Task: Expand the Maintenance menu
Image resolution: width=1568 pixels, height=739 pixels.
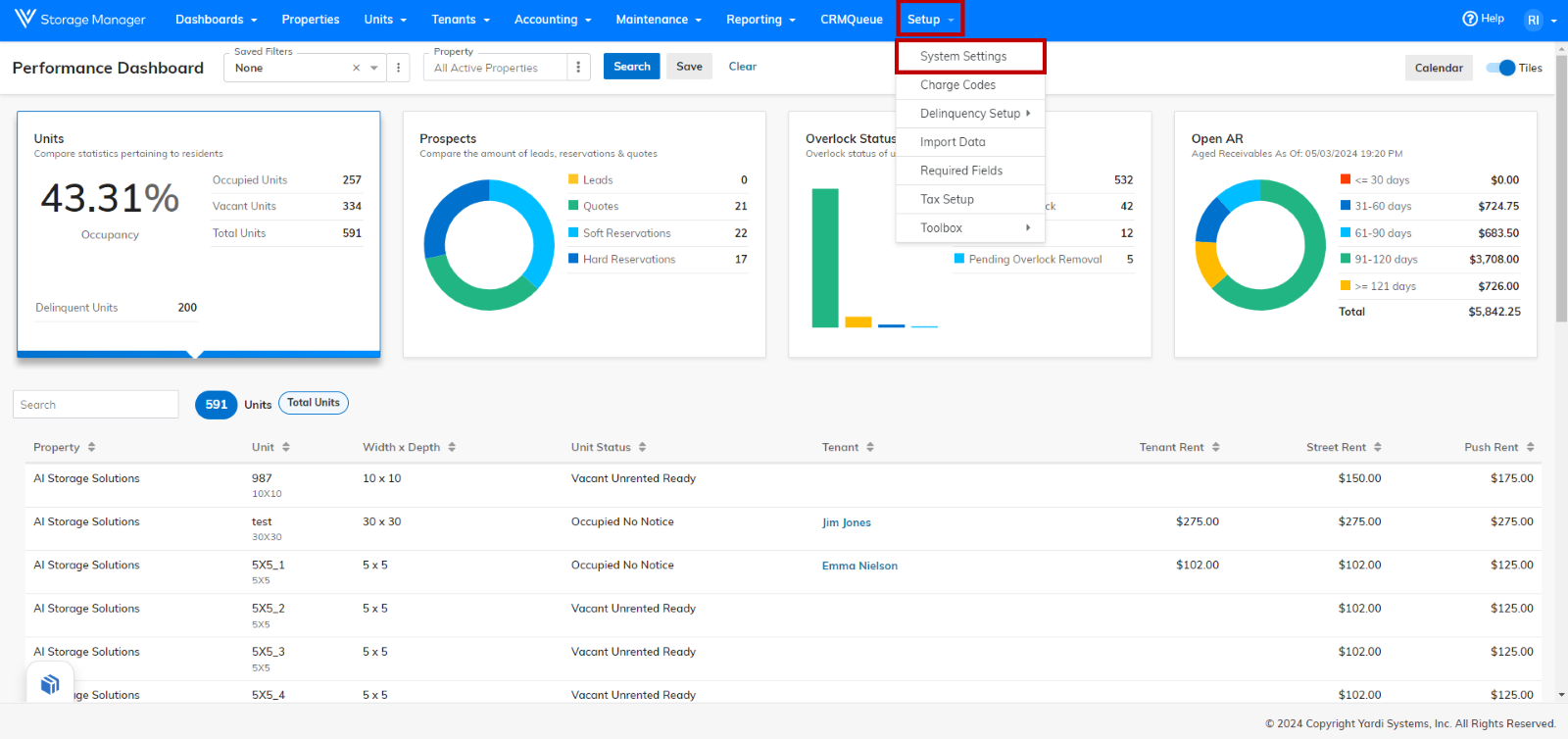Action: [x=659, y=20]
